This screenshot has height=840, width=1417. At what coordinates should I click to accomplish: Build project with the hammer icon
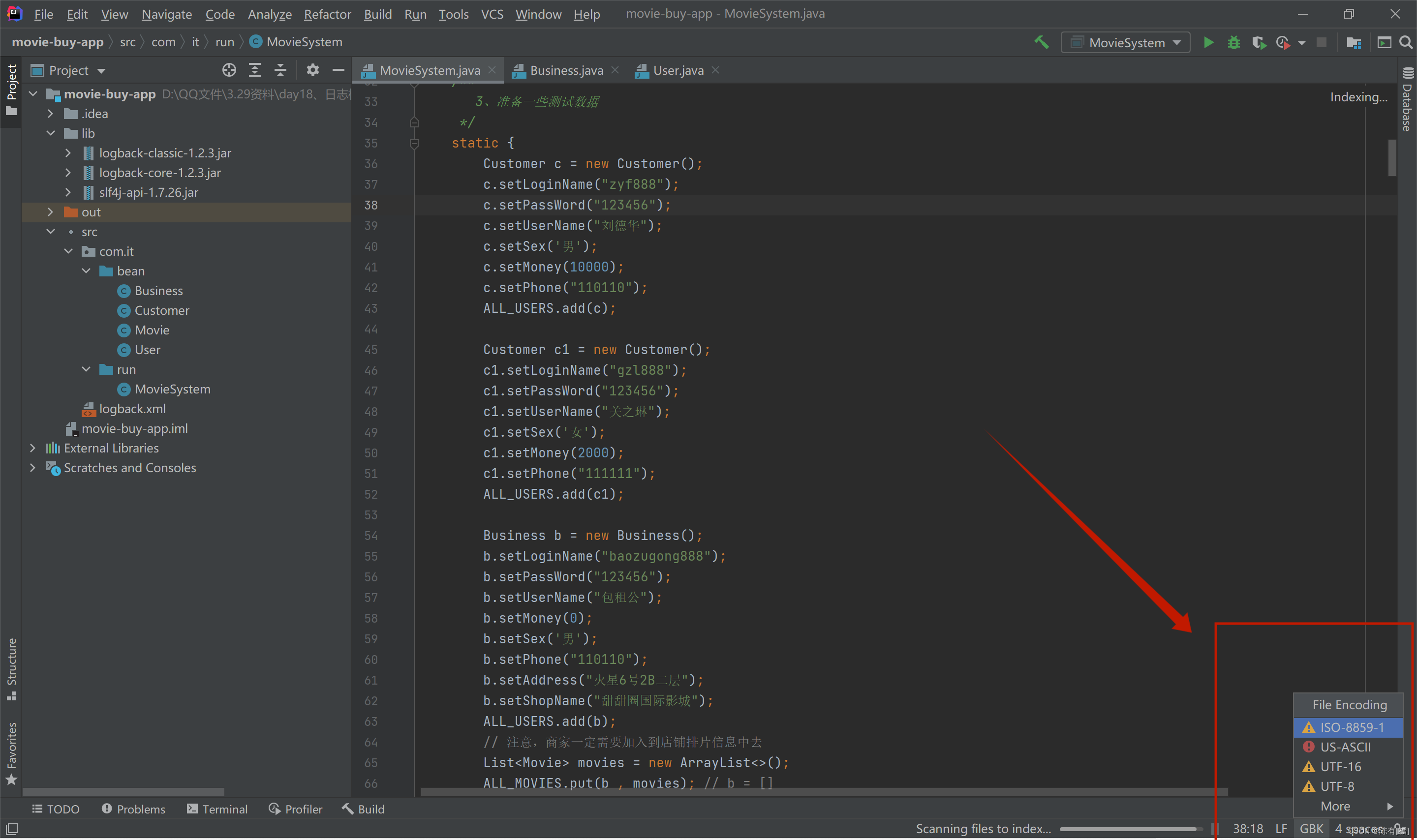click(x=1041, y=42)
